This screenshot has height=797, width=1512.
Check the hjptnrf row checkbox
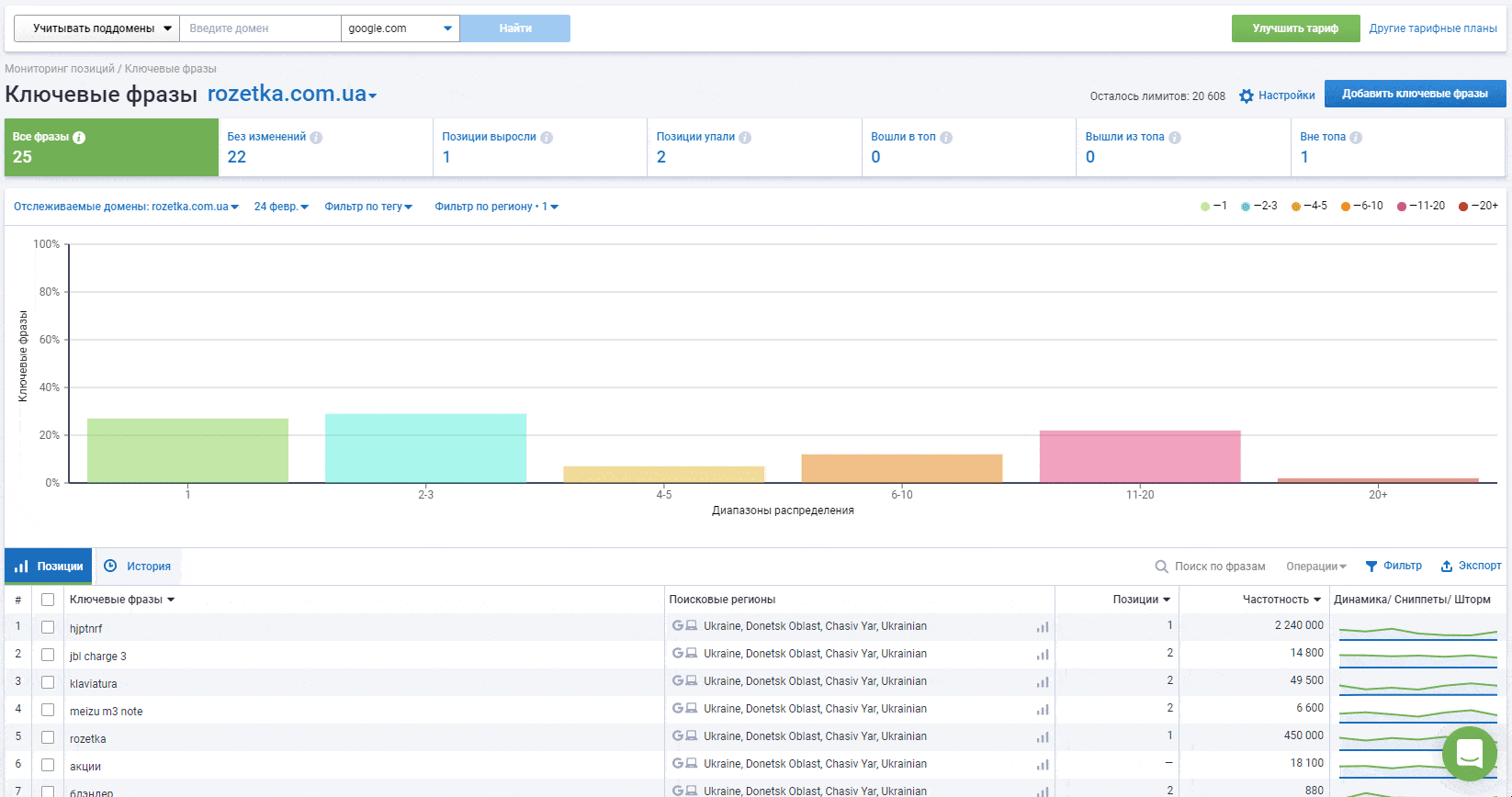tap(48, 627)
